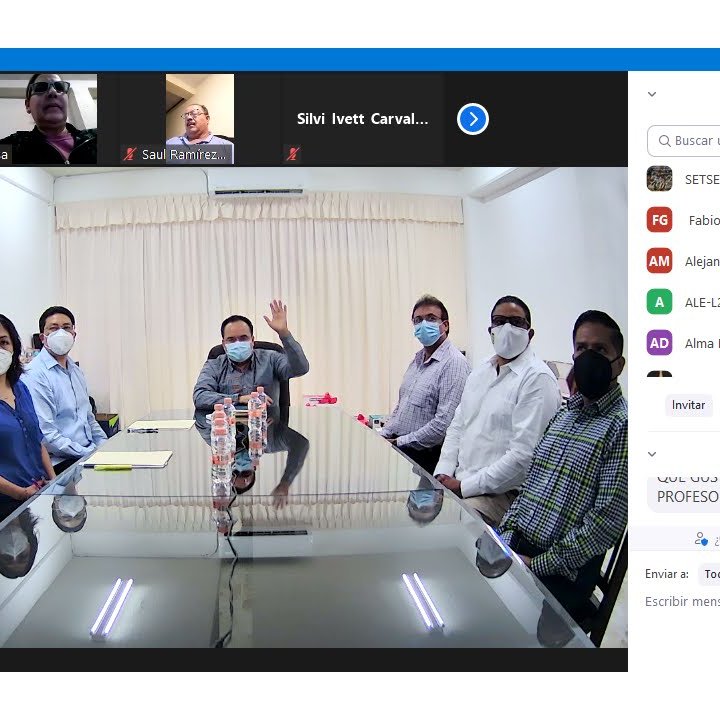Click the muted mic icon under Silvi Ivett Carval
This screenshot has height=720, width=720.
tap(293, 154)
